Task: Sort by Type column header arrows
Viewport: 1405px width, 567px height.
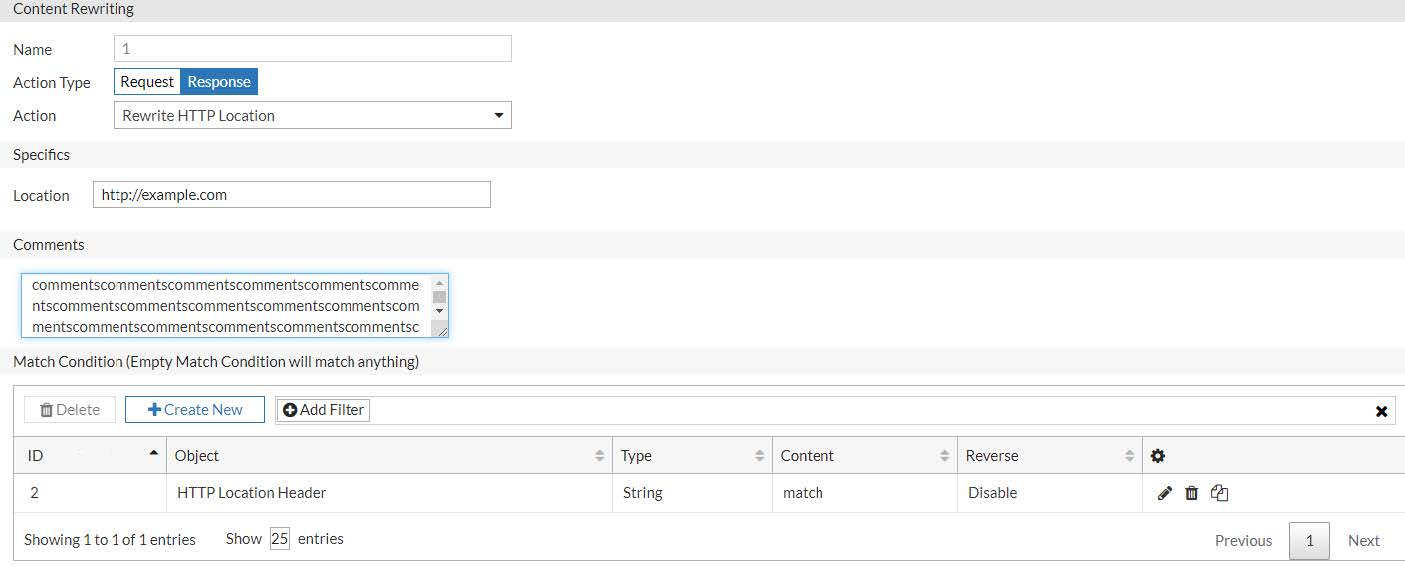Action: click(759, 456)
